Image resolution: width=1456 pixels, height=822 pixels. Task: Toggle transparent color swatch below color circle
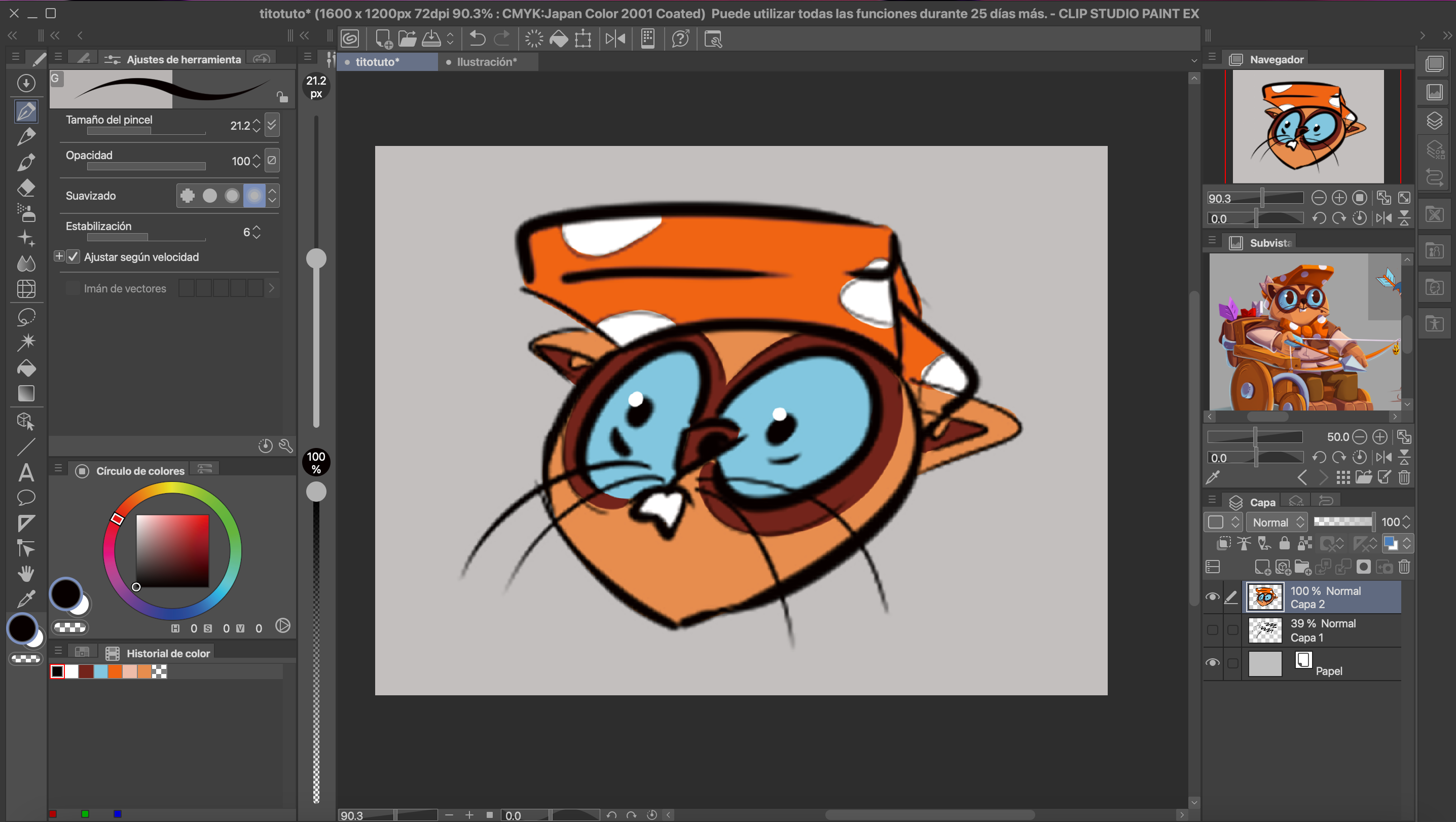pos(69,627)
